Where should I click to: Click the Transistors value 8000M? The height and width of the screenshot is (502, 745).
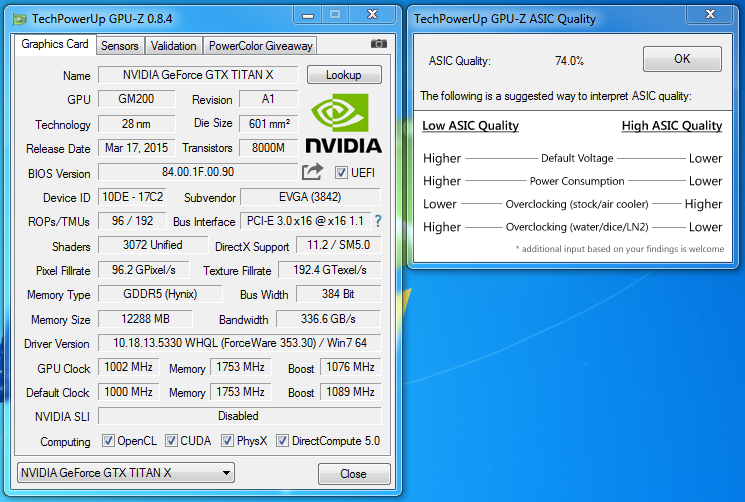point(269,148)
